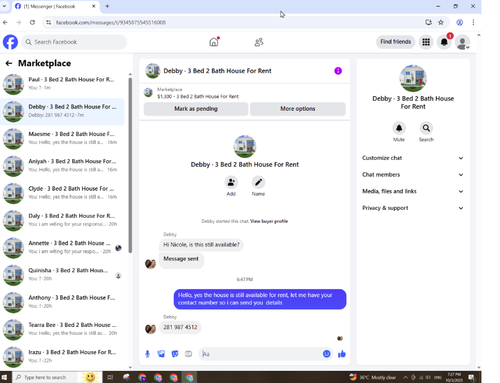Open the account profile menu
The image size is (500, 383).
pyautogui.click(x=463, y=42)
